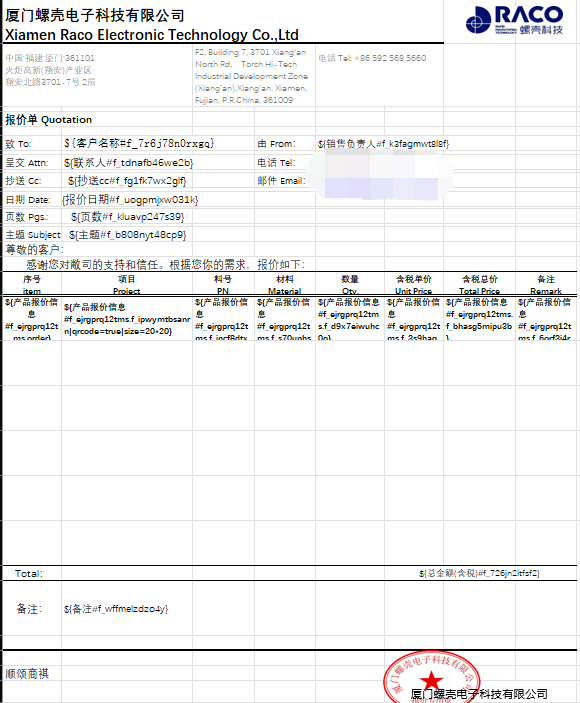The height and width of the screenshot is (703, 580).
Task: Click the RACO logo image
Action: tap(514, 19)
